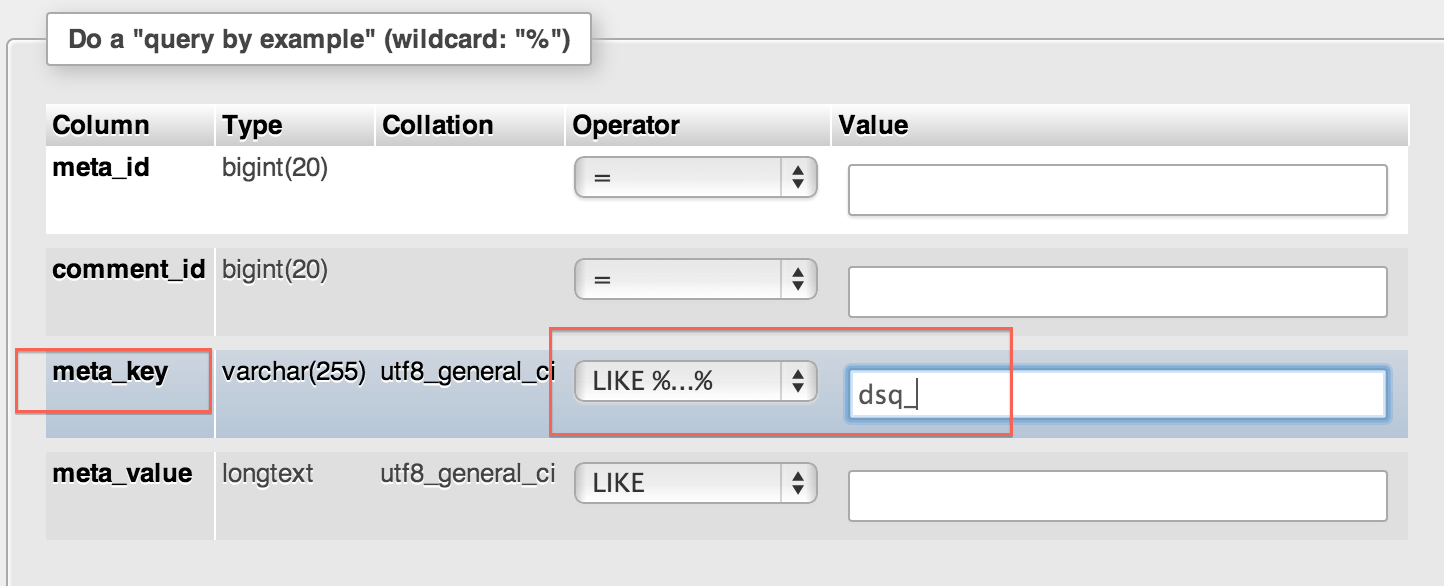Click the comment_id value input field
1444x586 pixels.
click(x=1117, y=292)
